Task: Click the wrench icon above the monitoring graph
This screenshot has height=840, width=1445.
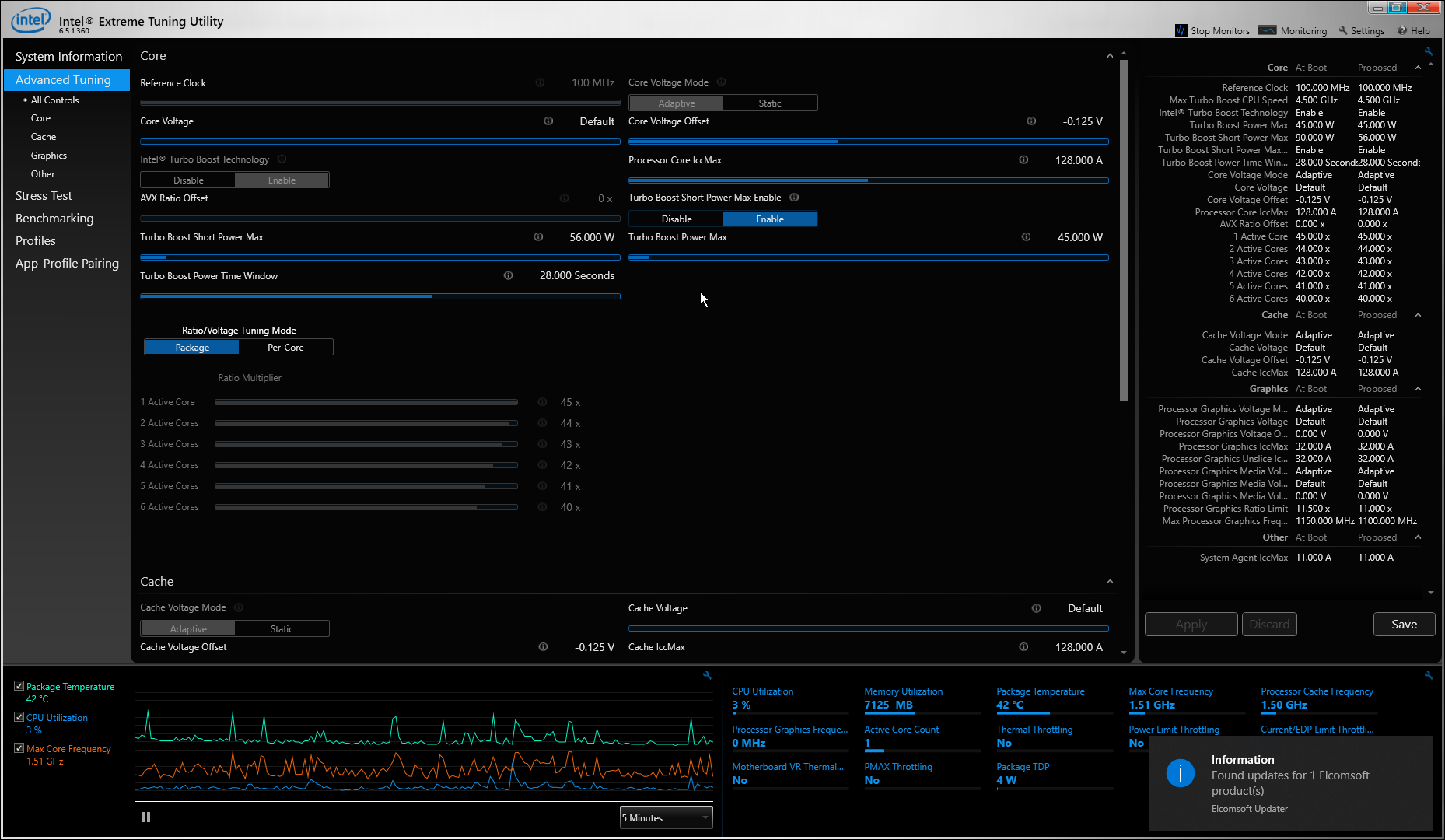Action: [707, 676]
